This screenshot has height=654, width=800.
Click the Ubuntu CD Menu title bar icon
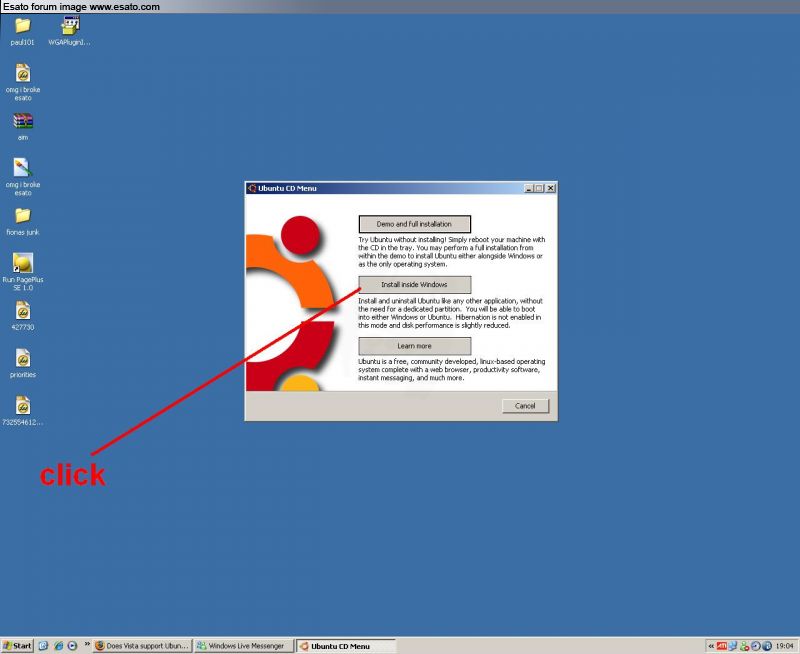tap(252, 188)
